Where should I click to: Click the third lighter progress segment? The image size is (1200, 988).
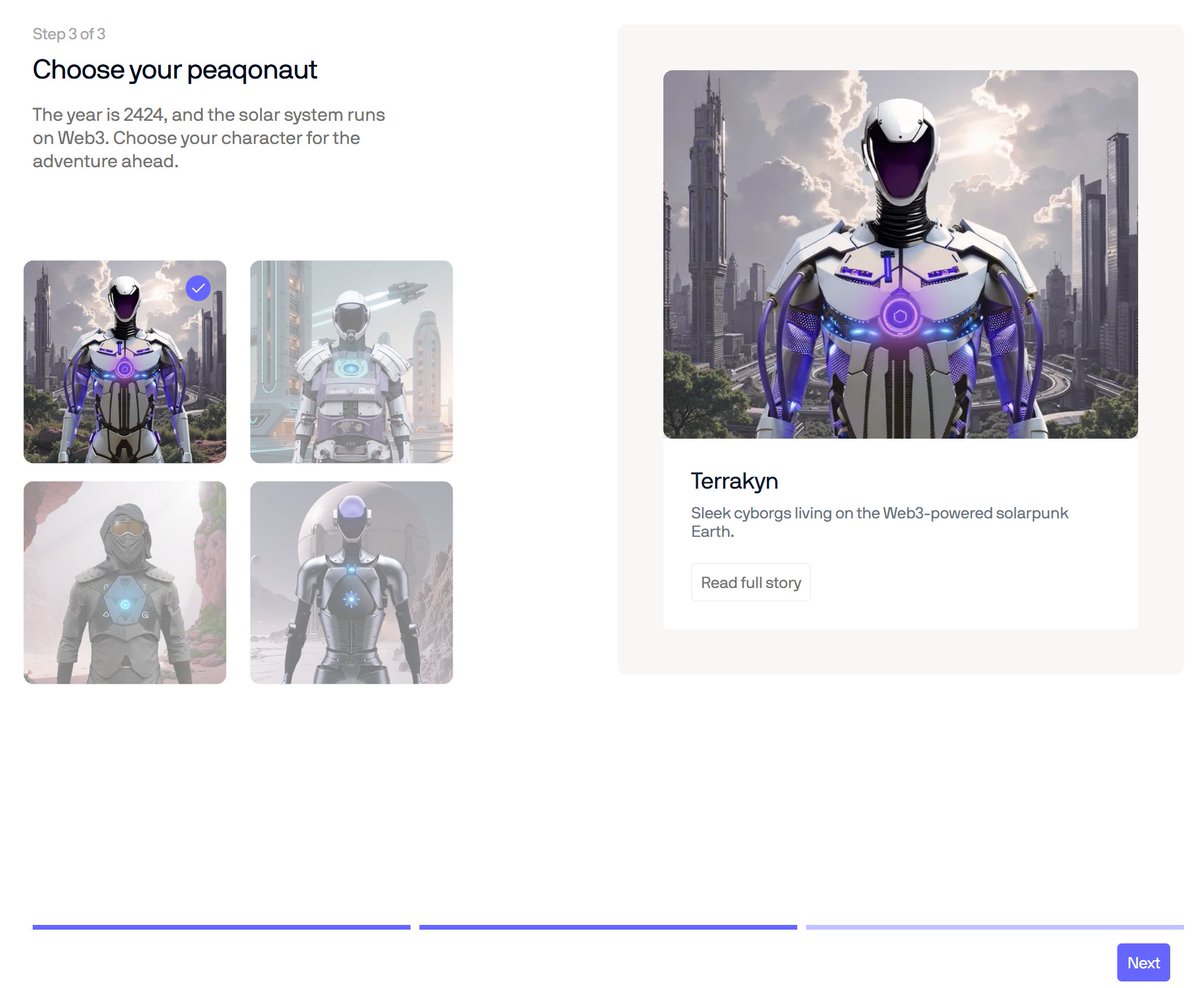tap(995, 927)
